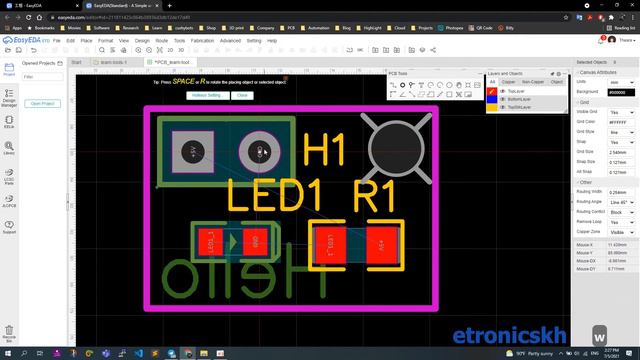Open the Routing Angle dropdown
Screen dimensions: 640x360
point(621,202)
